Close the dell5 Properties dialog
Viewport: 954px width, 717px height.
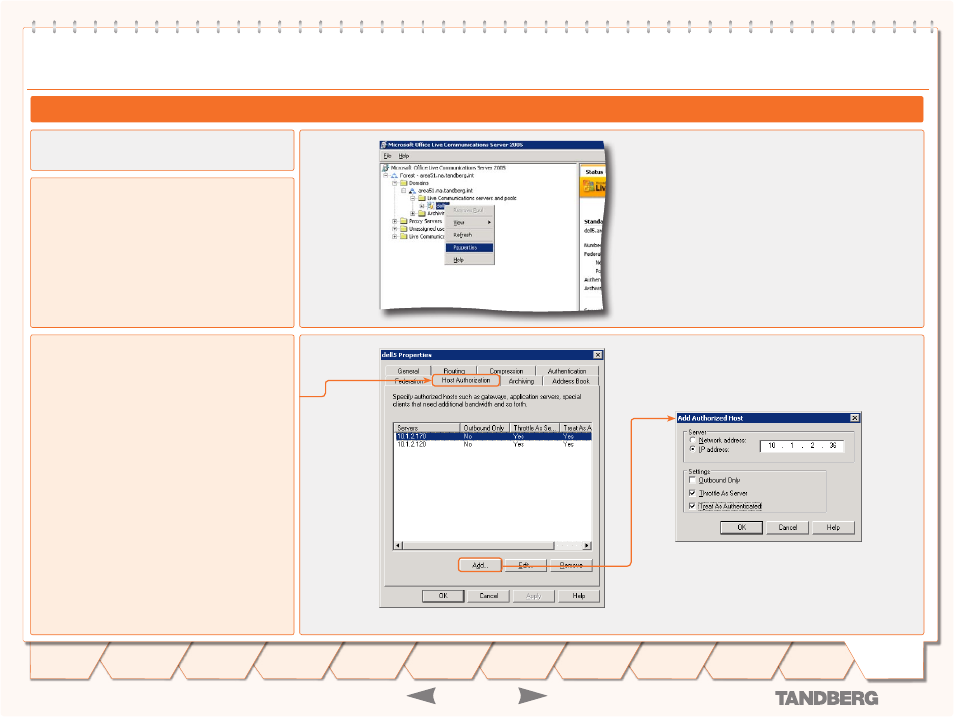point(597,355)
